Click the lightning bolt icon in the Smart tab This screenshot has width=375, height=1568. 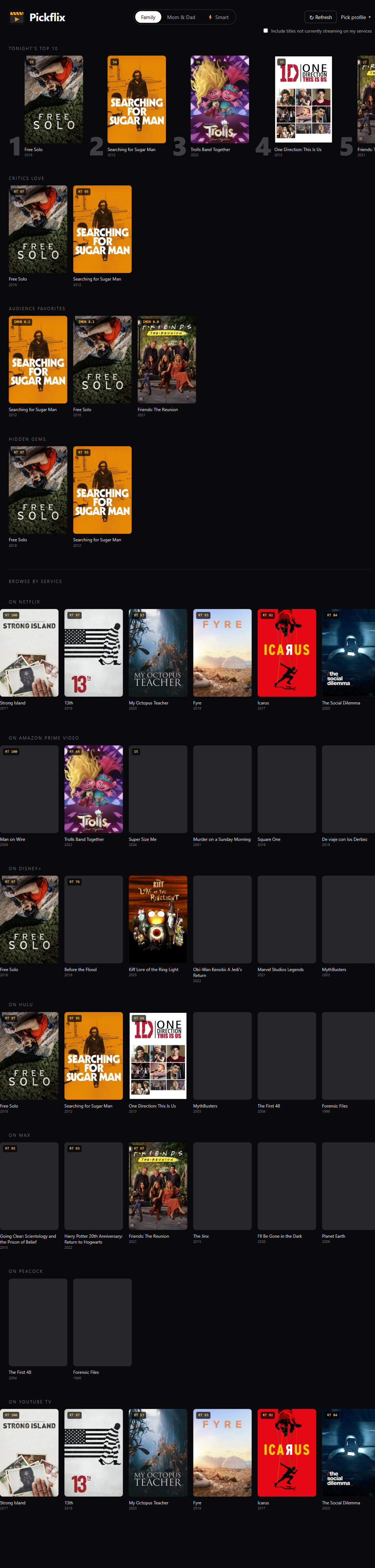[x=210, y=17]
